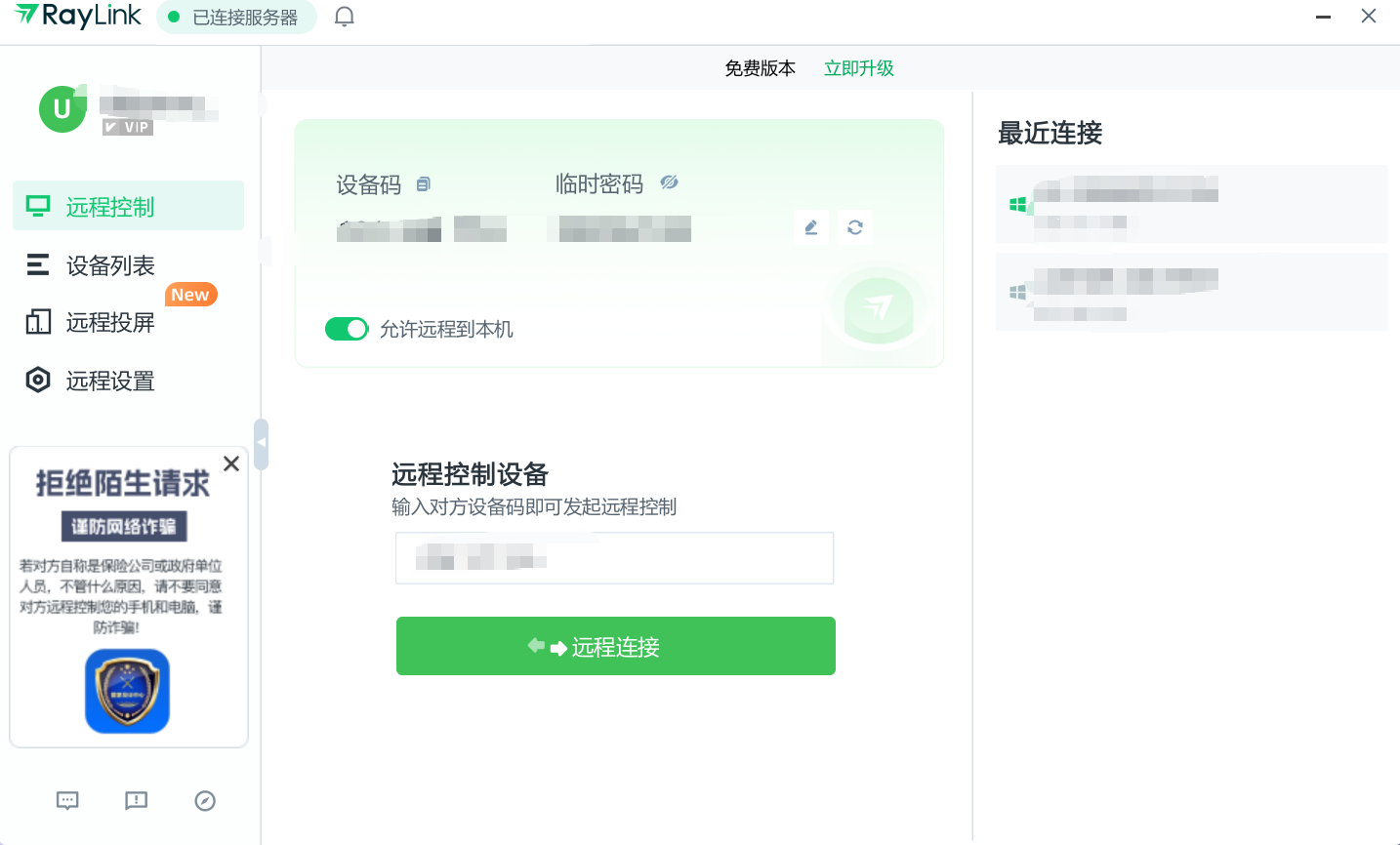The image size is (1400, 845).
Task: Open the feedback exclamation icon
Action: pyautogui.click(x=136, y=801)
